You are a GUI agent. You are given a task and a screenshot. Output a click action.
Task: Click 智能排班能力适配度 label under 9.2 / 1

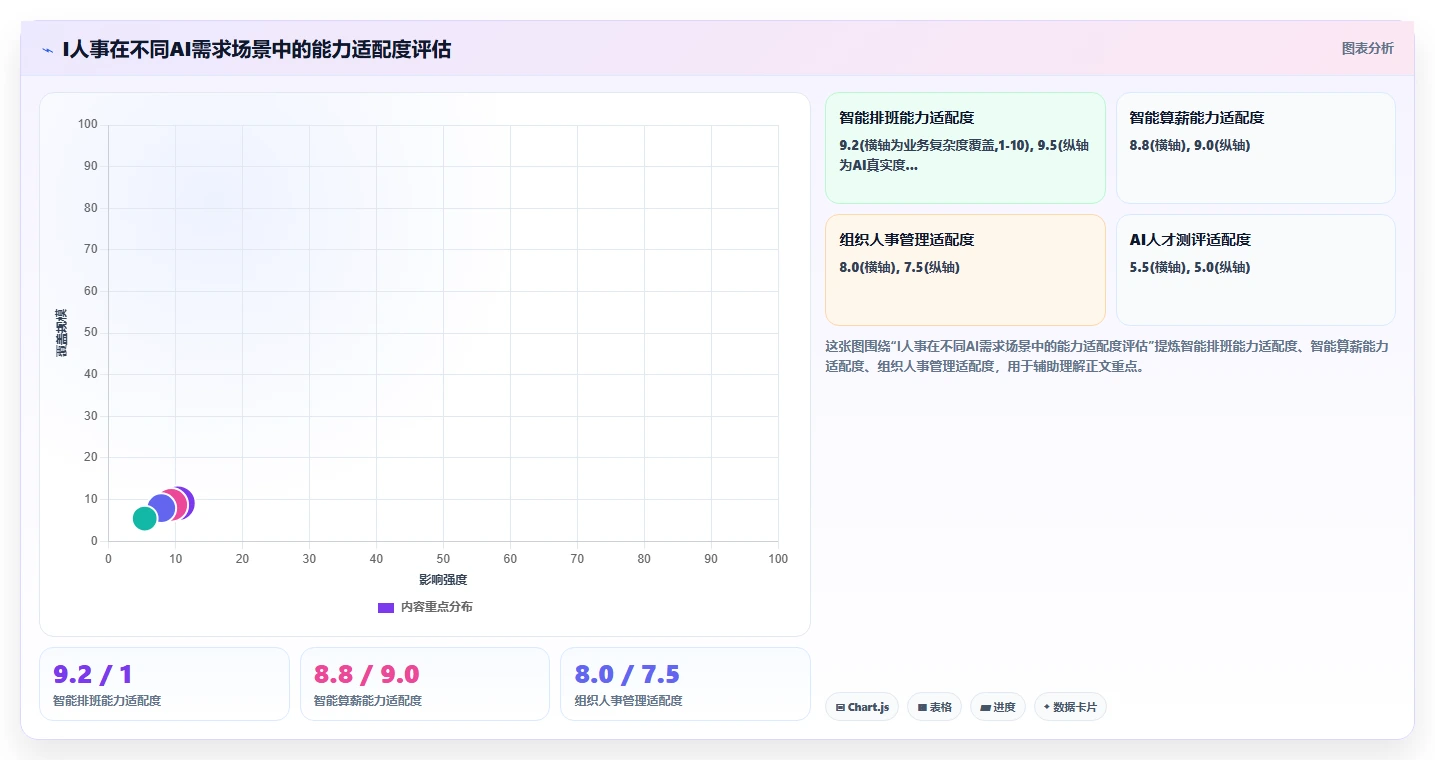[107, 701]
